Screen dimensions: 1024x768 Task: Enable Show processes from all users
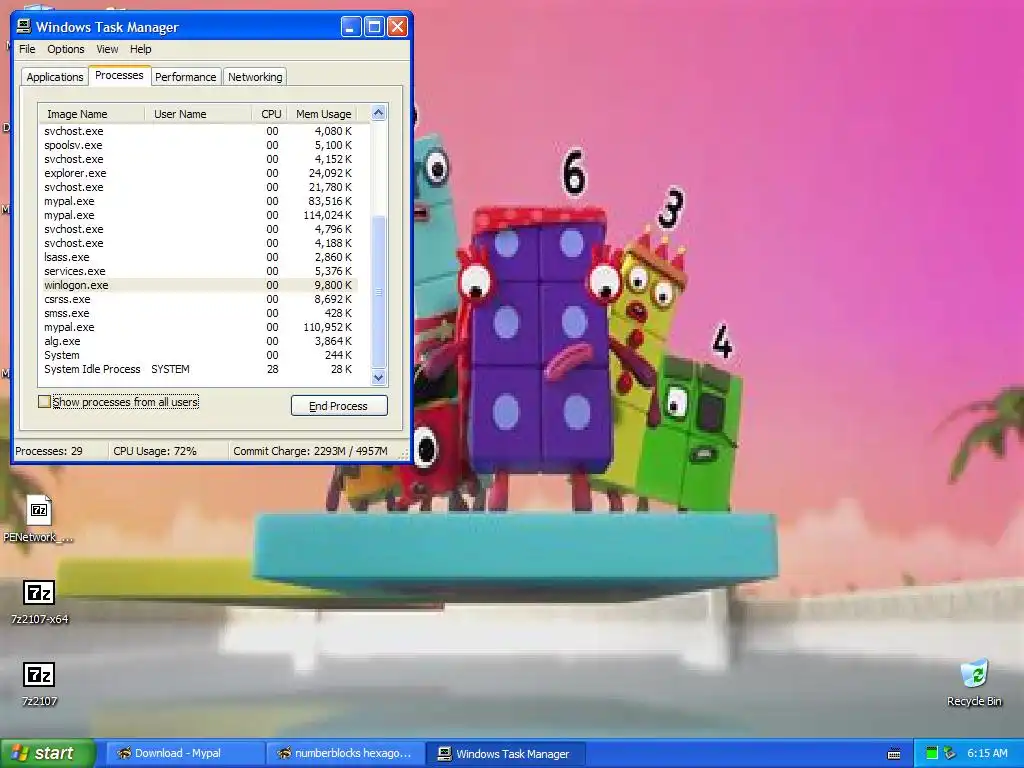pos(44,402)
